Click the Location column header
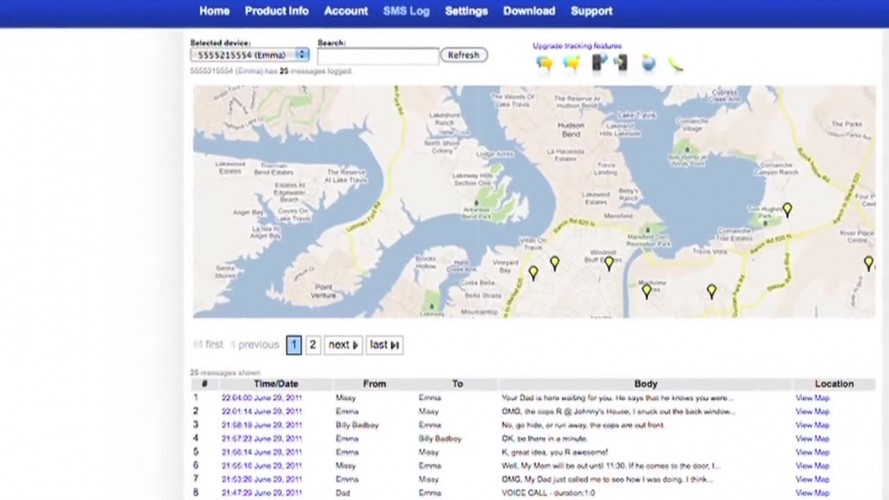Viewport: 889px width, 500px height. click(x=834, y=384)
